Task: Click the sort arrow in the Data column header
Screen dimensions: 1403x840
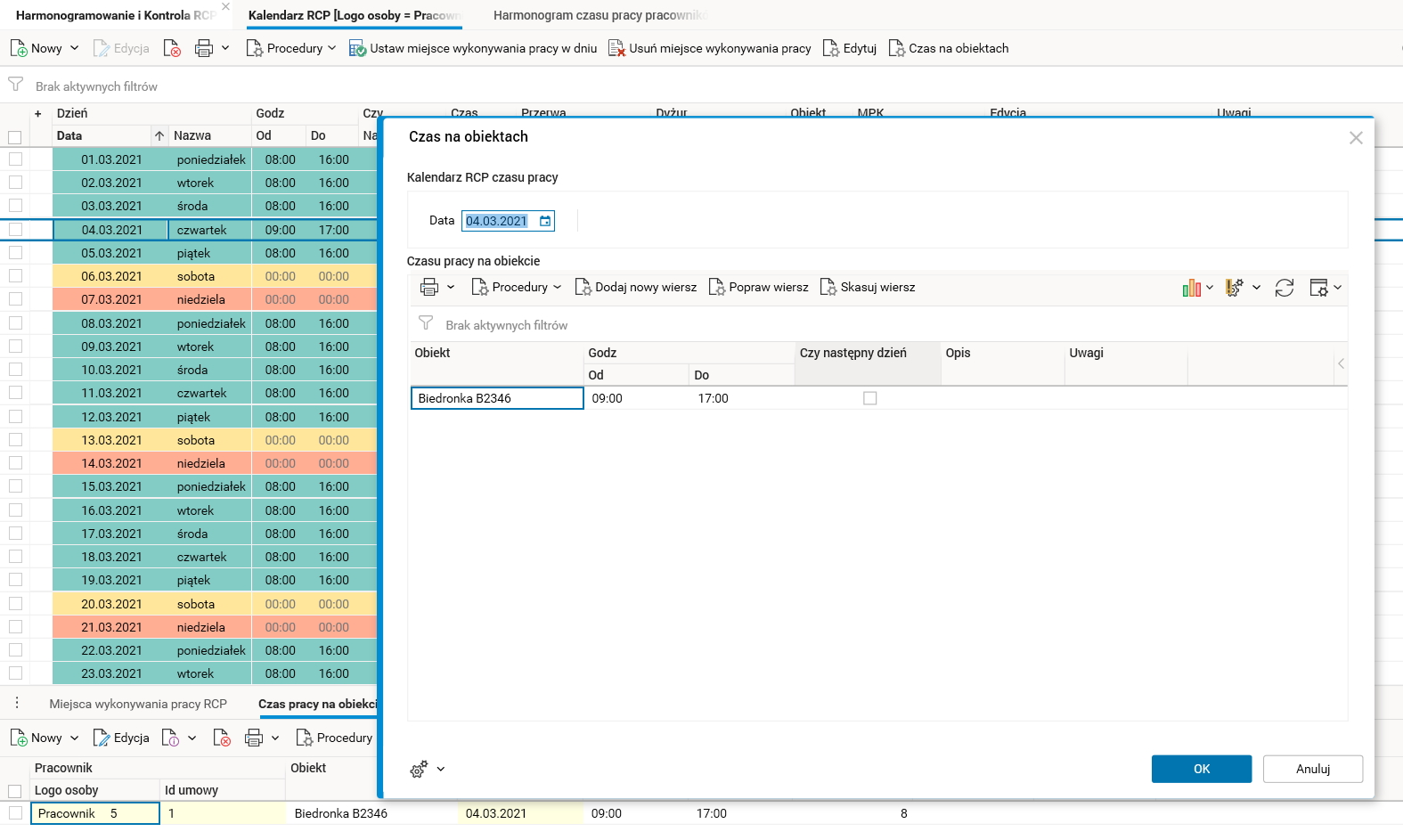Action: (159, 135)
